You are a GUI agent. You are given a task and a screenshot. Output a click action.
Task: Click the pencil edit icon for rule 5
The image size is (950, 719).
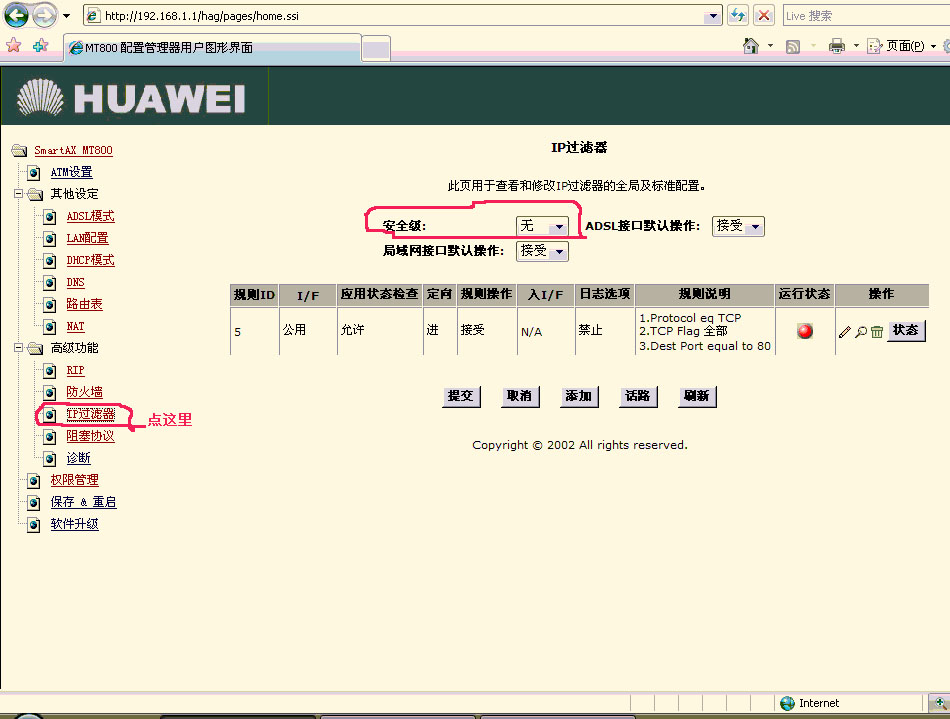[845, 332]
